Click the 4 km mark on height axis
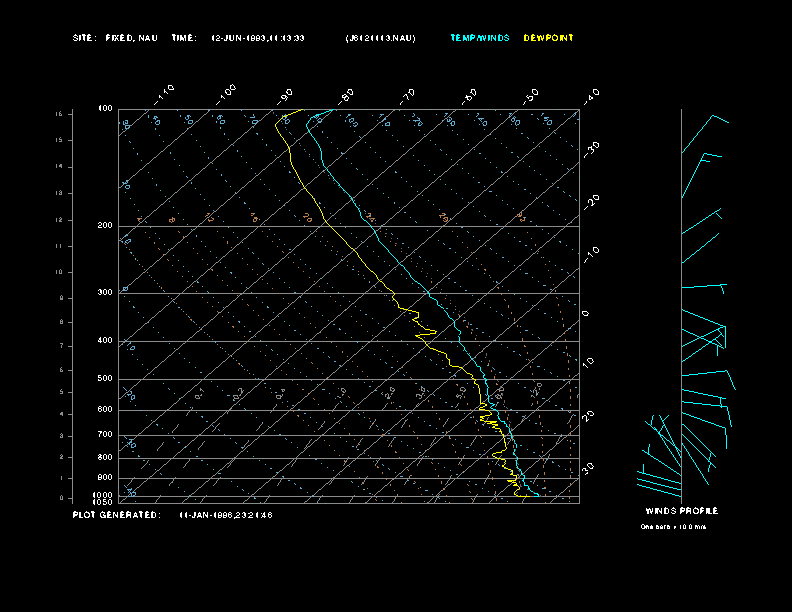 click(x=62, y=414)
